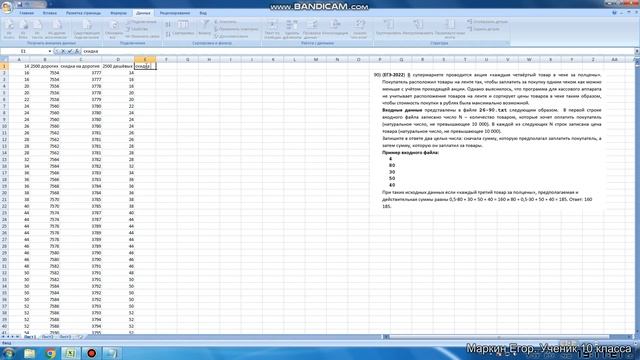The width and height of the screenshot is (640, 360).
Task: Switch to sheet Лист3
Action: click(65, 337)
